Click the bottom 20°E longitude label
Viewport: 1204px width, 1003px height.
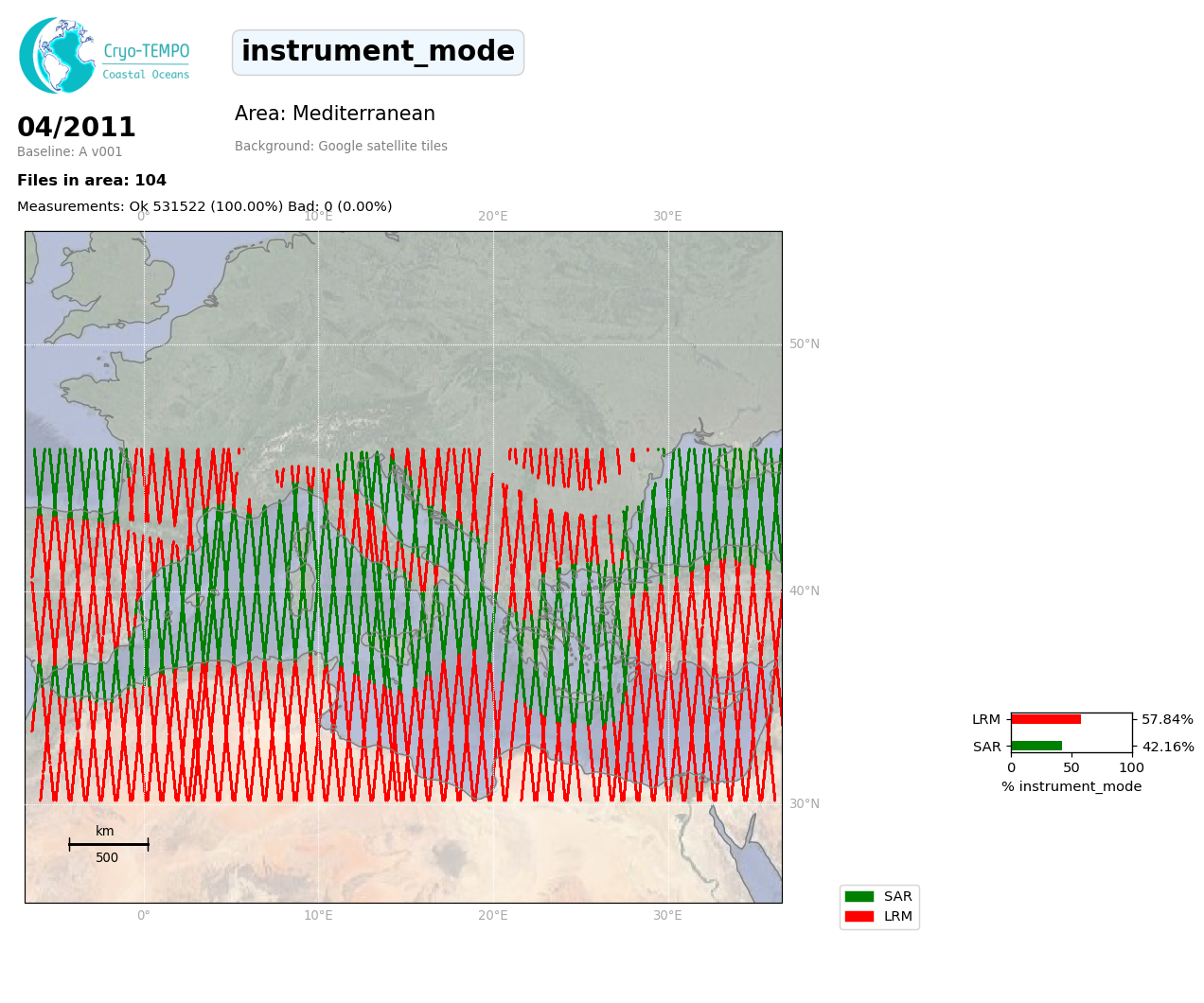tap(493, 916)
